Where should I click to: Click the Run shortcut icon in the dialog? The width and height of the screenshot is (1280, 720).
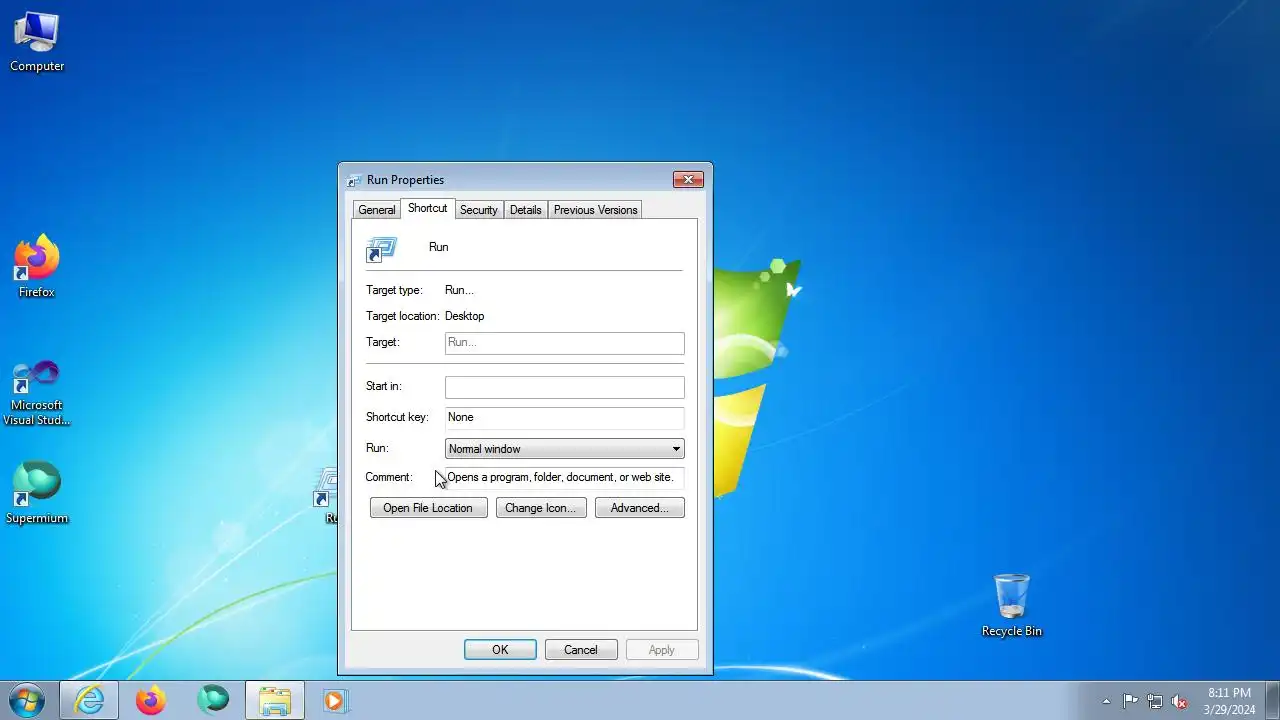381,249
